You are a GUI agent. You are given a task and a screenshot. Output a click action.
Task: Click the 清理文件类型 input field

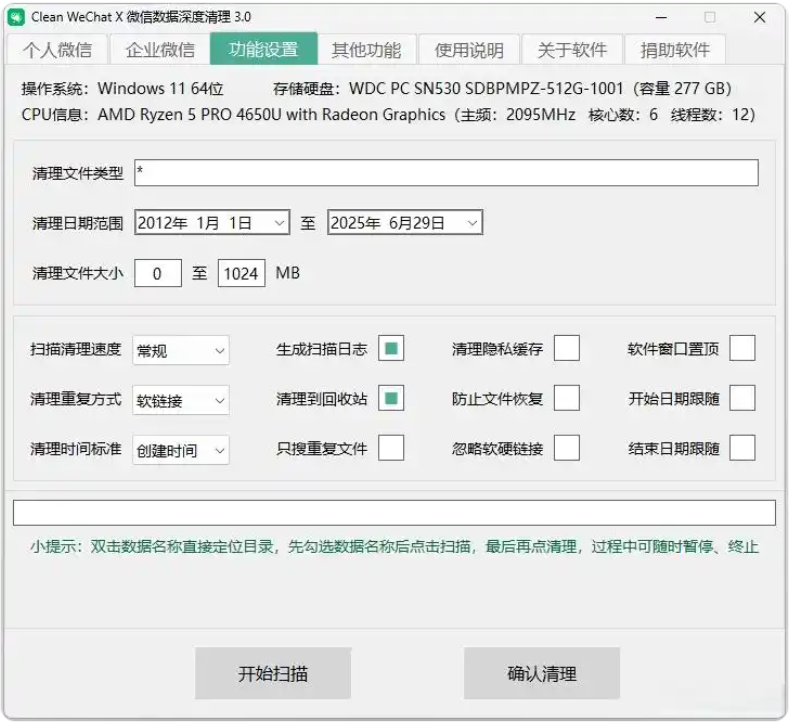pyautogui.click(x=446, y=173)
